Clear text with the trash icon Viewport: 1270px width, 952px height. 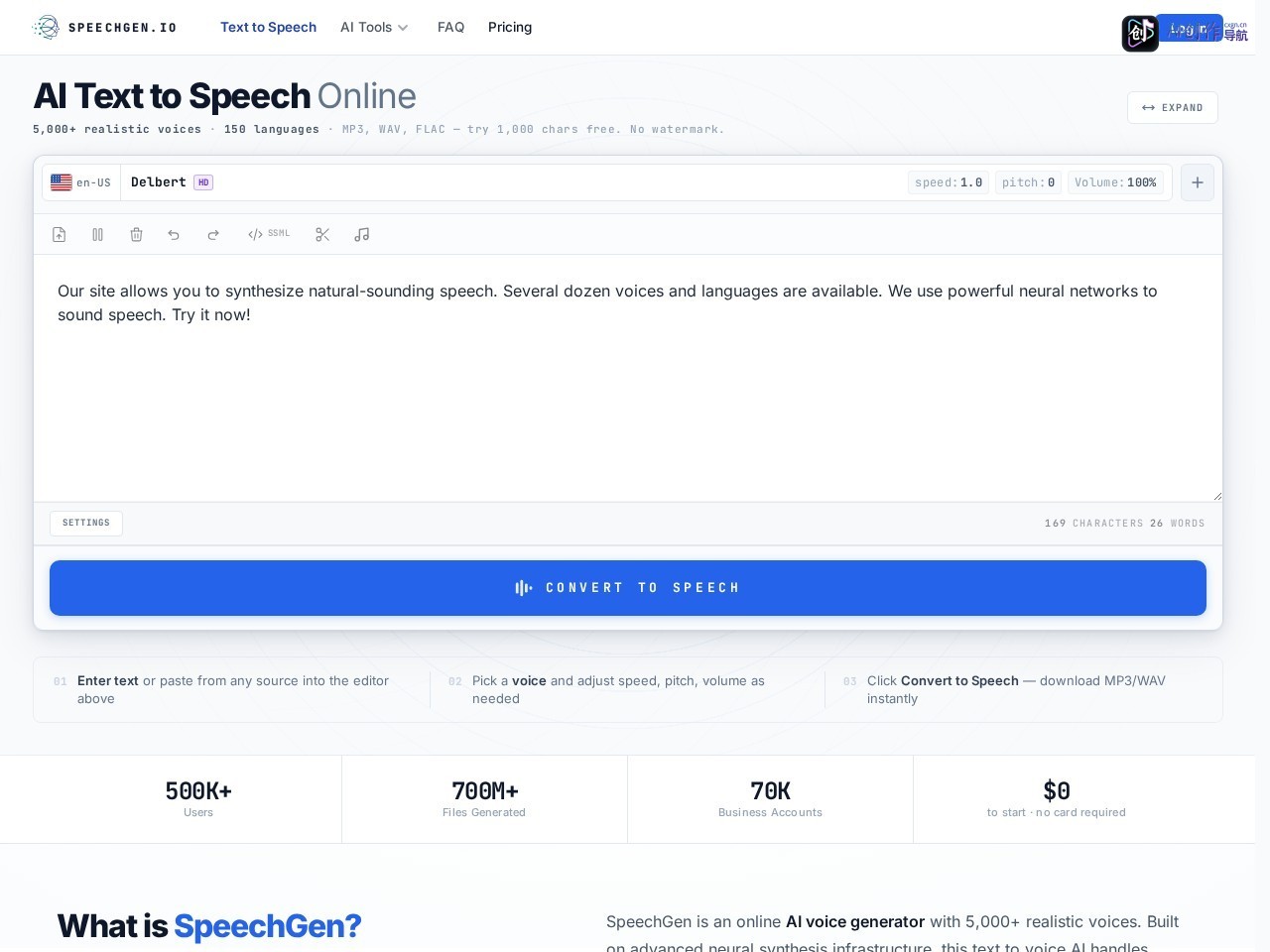[x=136, y=235]
